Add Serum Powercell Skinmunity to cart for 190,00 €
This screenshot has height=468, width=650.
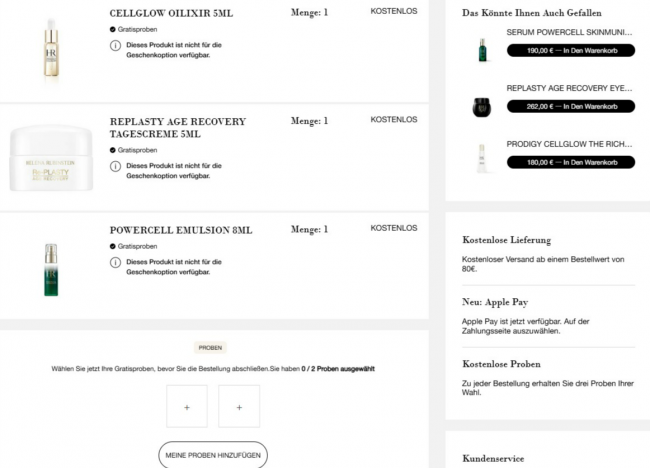[571, 51]
